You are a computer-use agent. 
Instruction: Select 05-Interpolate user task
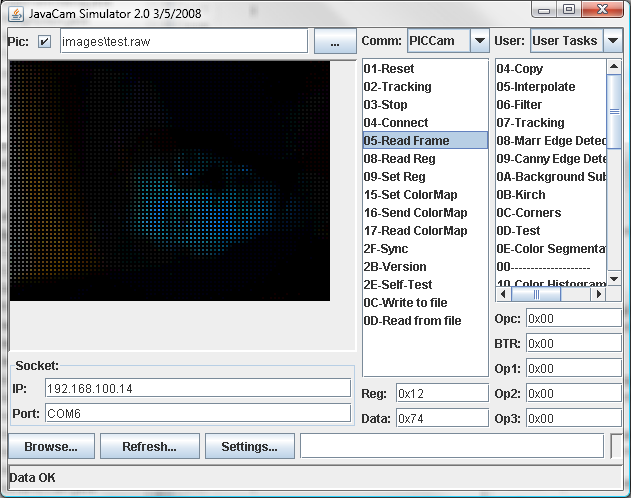[551, 87]
